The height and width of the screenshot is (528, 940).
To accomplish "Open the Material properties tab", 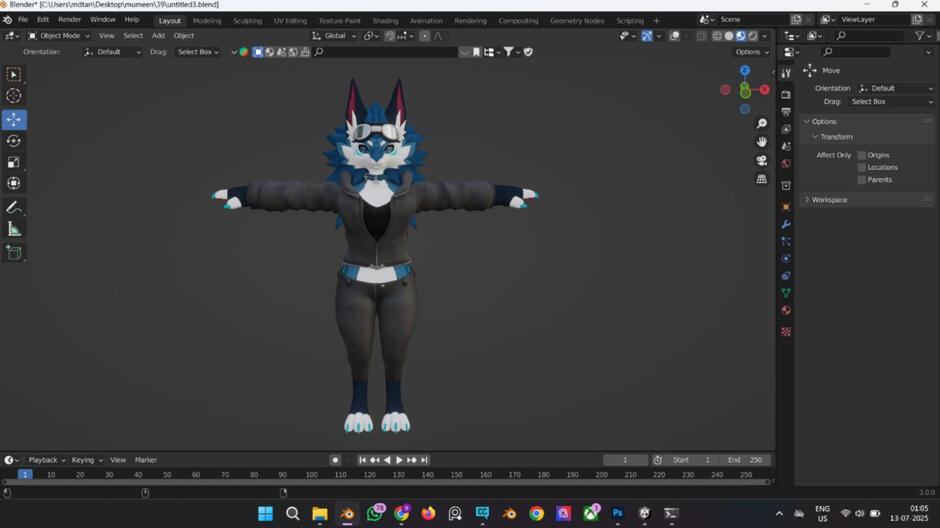I will click(x=786, y=310).
